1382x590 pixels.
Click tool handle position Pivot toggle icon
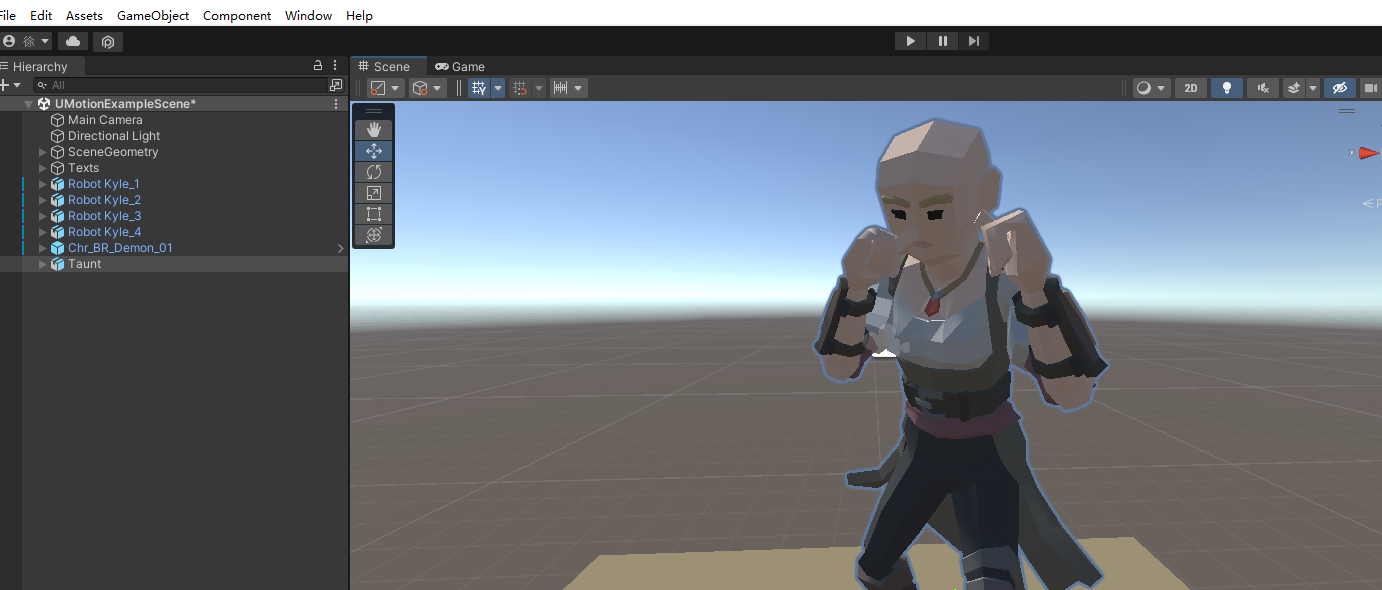click(378, 88)
